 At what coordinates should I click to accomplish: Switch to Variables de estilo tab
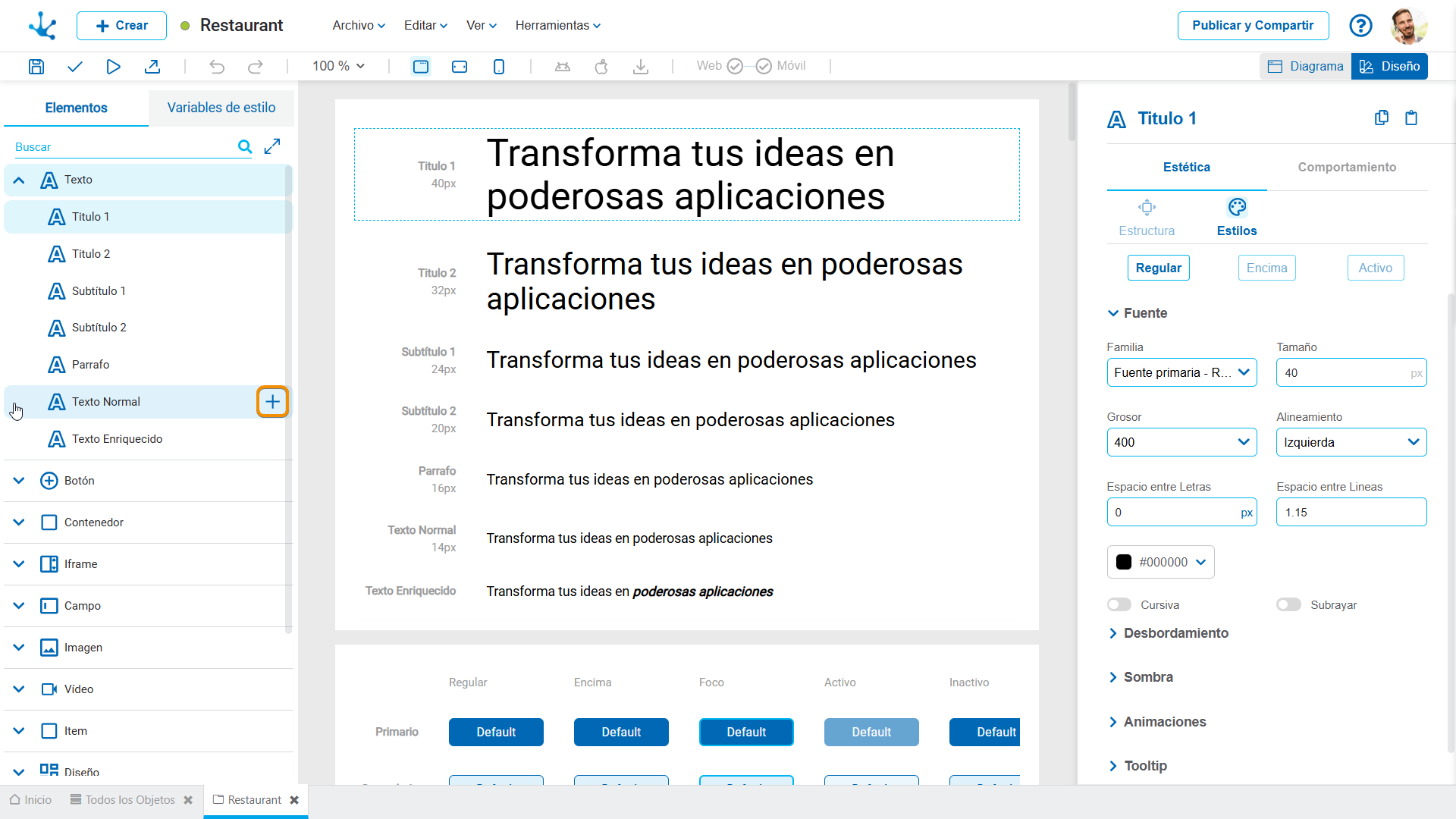[221, 108]
